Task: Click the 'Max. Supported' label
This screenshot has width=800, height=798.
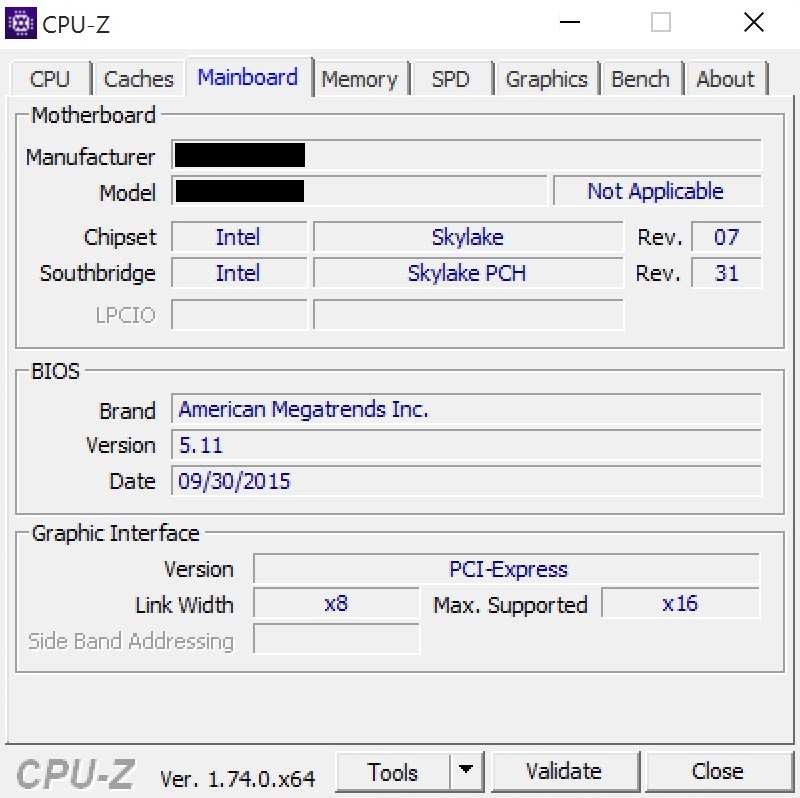Action: [x=510, y=606]
